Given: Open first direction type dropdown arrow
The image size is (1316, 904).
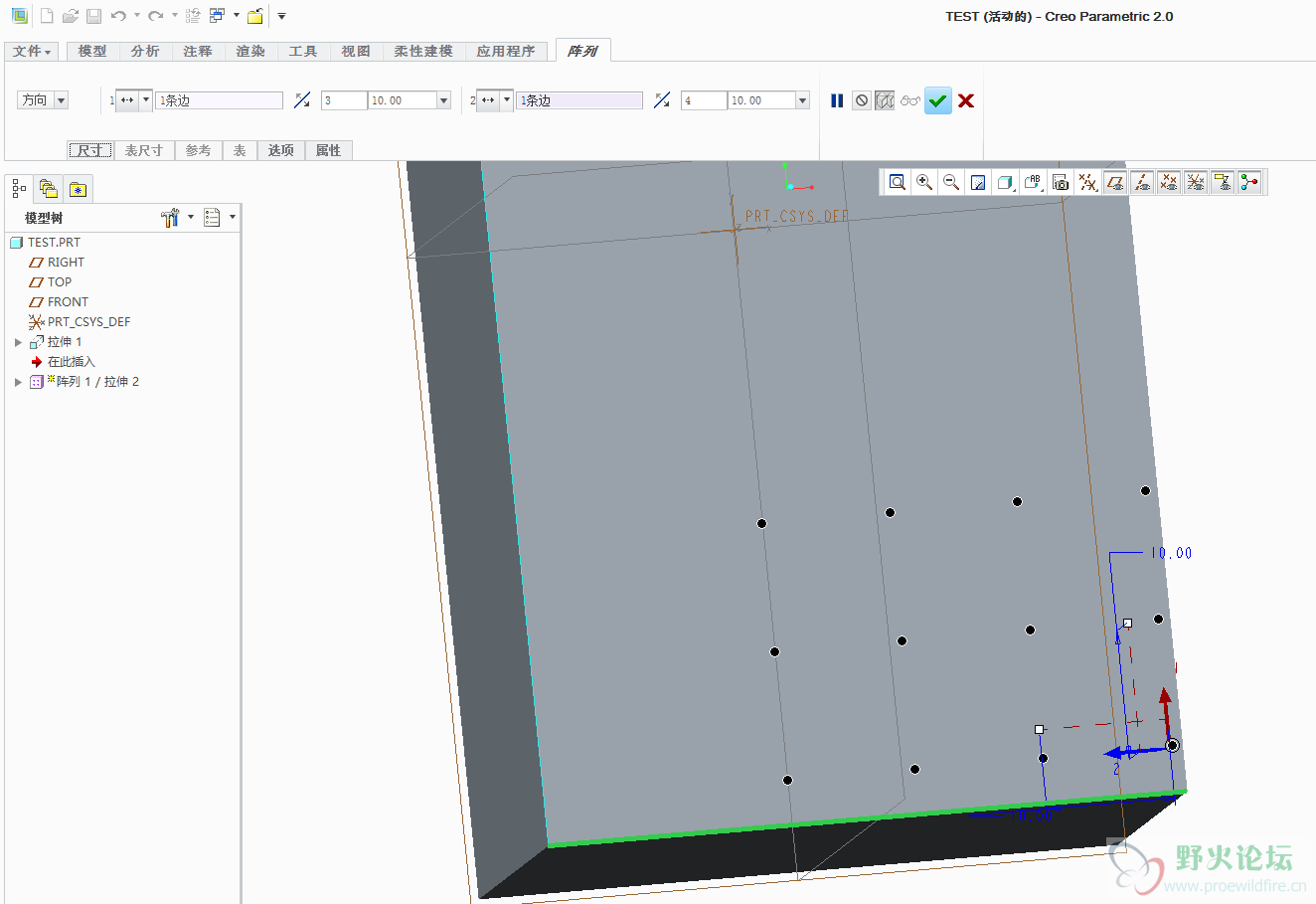Looking at the screenshot, I should pyautogui.click(x=146, y=100).
